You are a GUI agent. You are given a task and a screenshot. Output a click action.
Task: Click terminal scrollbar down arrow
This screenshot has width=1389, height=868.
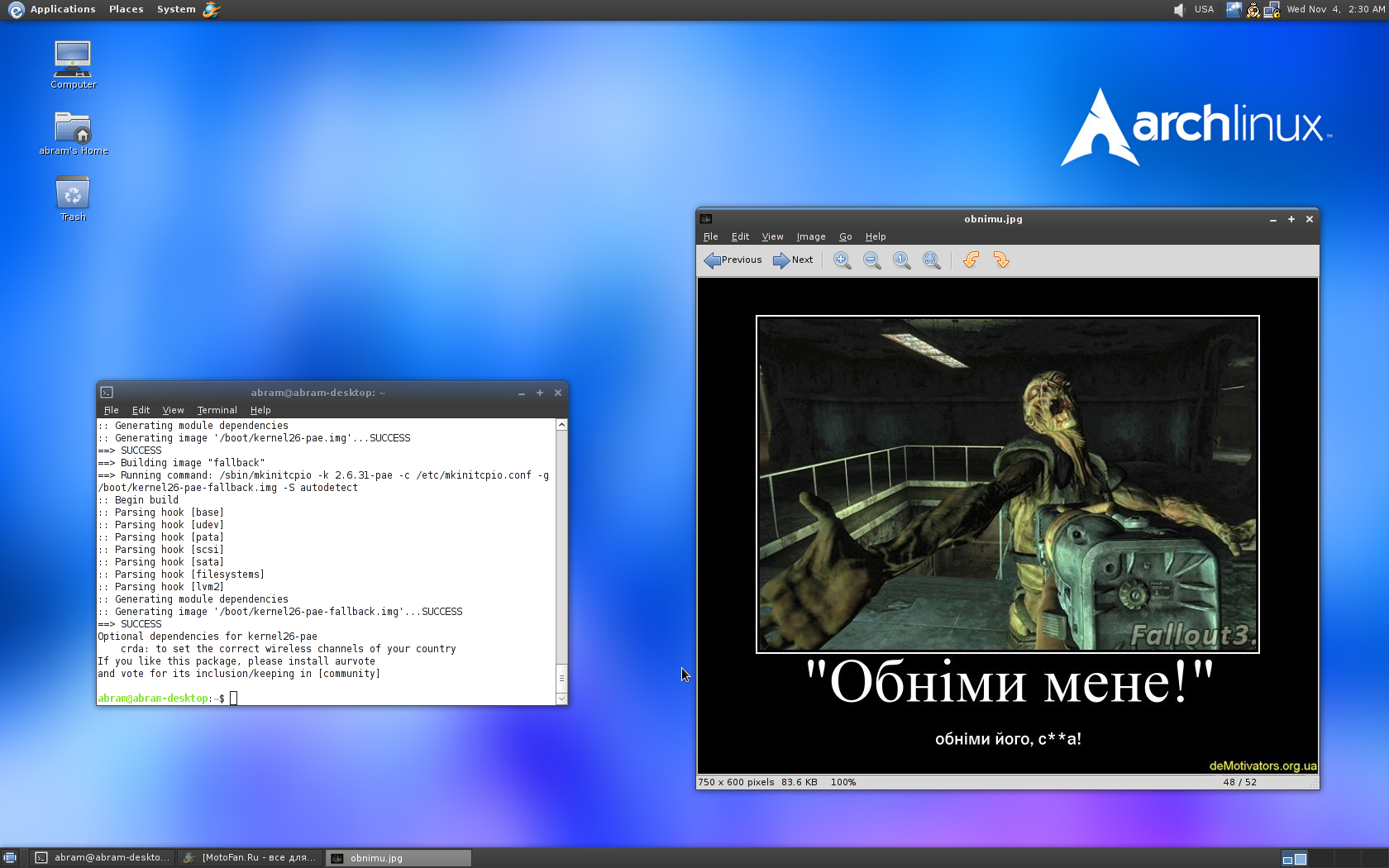tap(561, 699)
